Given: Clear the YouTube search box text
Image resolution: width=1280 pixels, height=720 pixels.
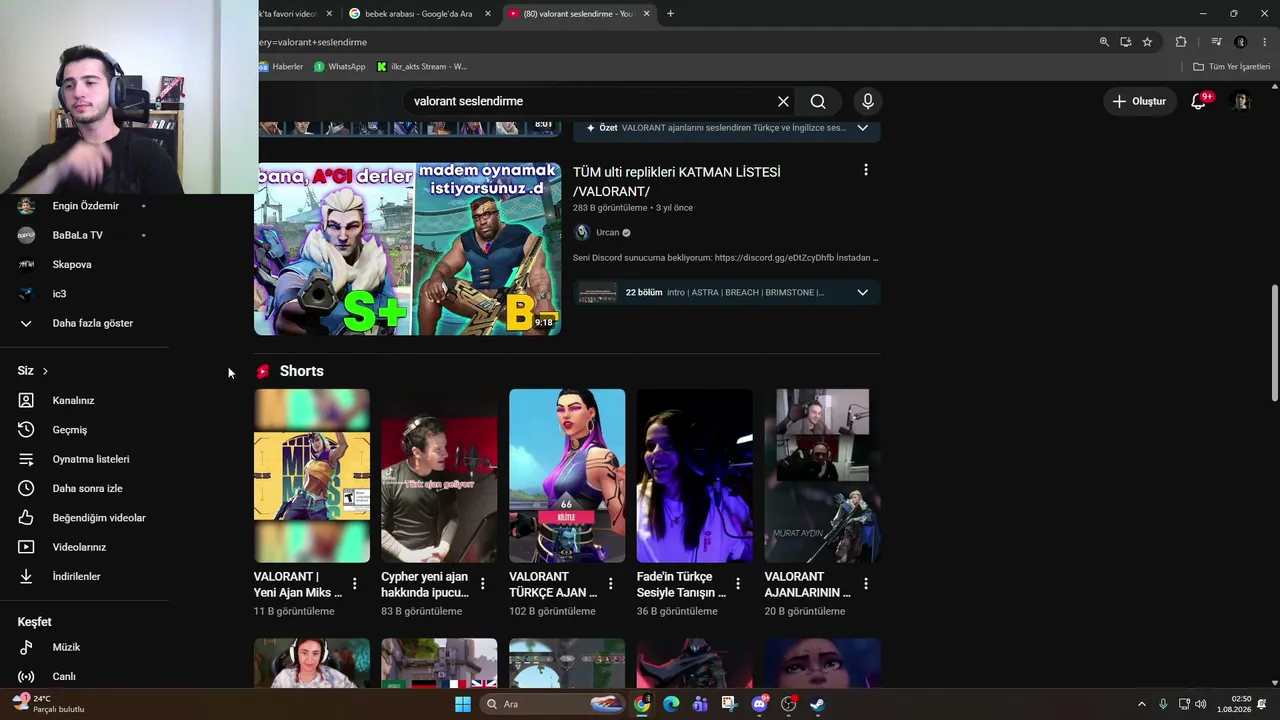Looking at the screenshot, I should pyautogui.click(x=783, y=101).
